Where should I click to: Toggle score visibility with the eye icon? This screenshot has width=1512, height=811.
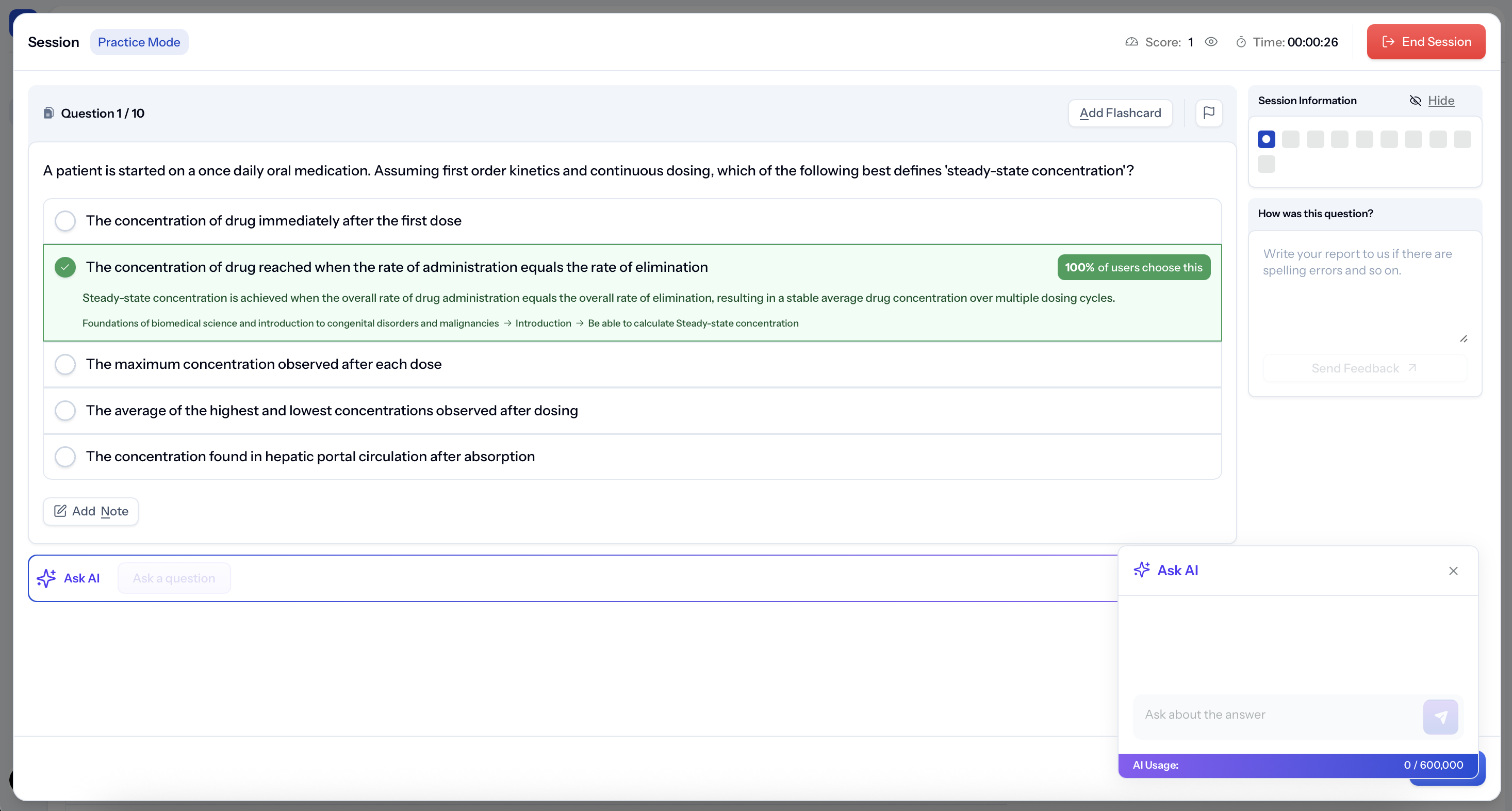coord(1211,42)
